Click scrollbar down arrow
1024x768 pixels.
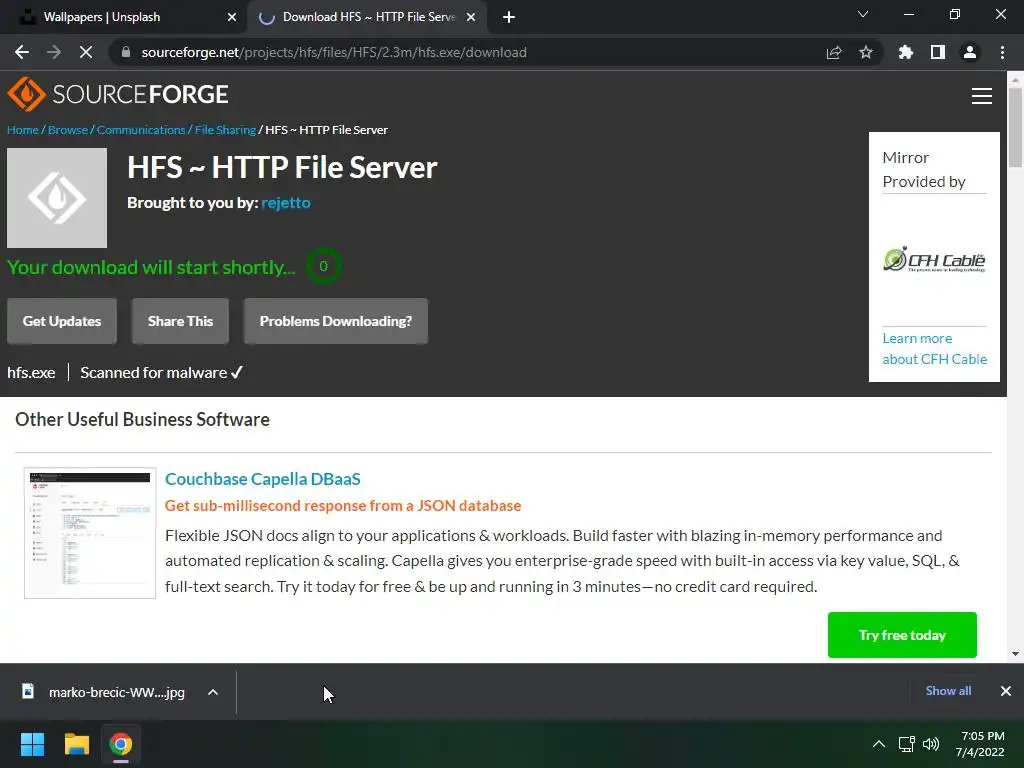pyautogui.click(x=1015, y=654)
